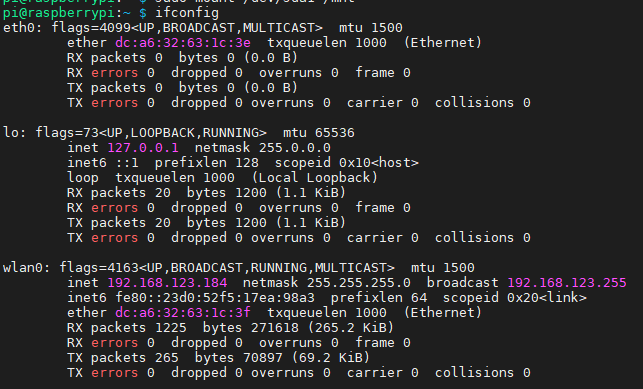The width and height of the screenshot is (643, 389).
Task: Click the (Local Loopback) label
Action: click(x=315, y=178)
